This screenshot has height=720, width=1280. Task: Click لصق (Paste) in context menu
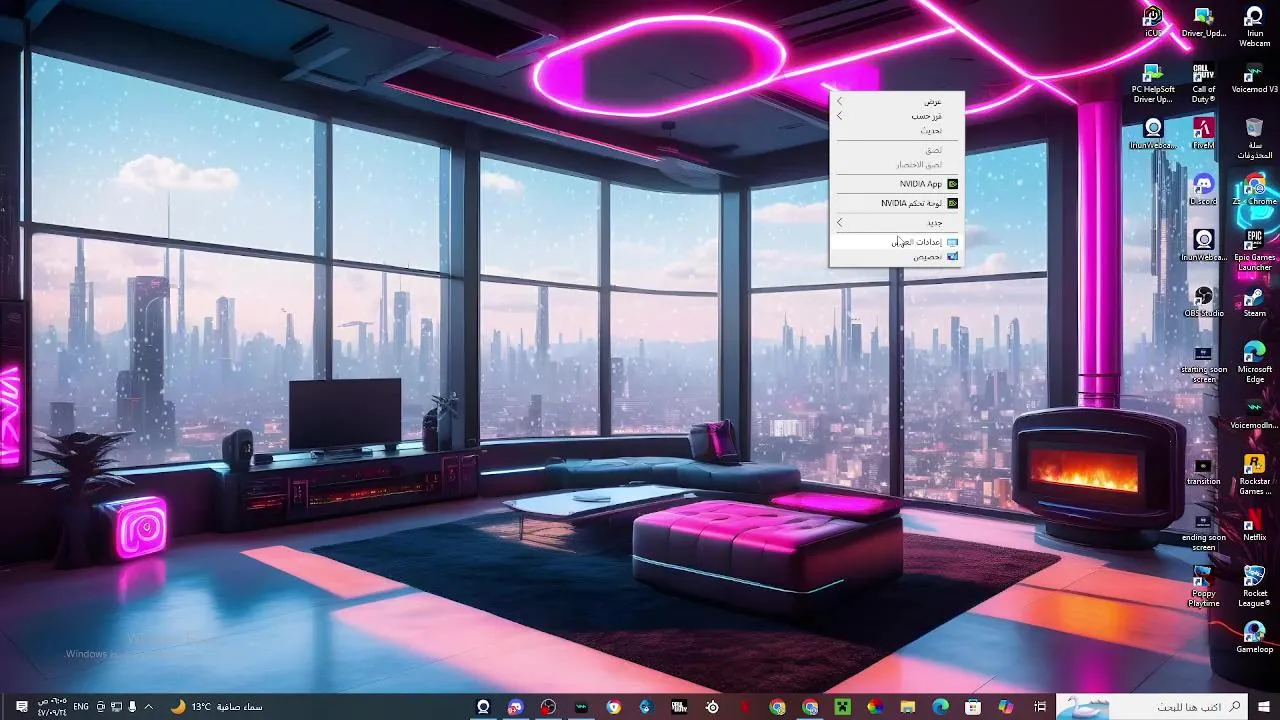(897, 150)
